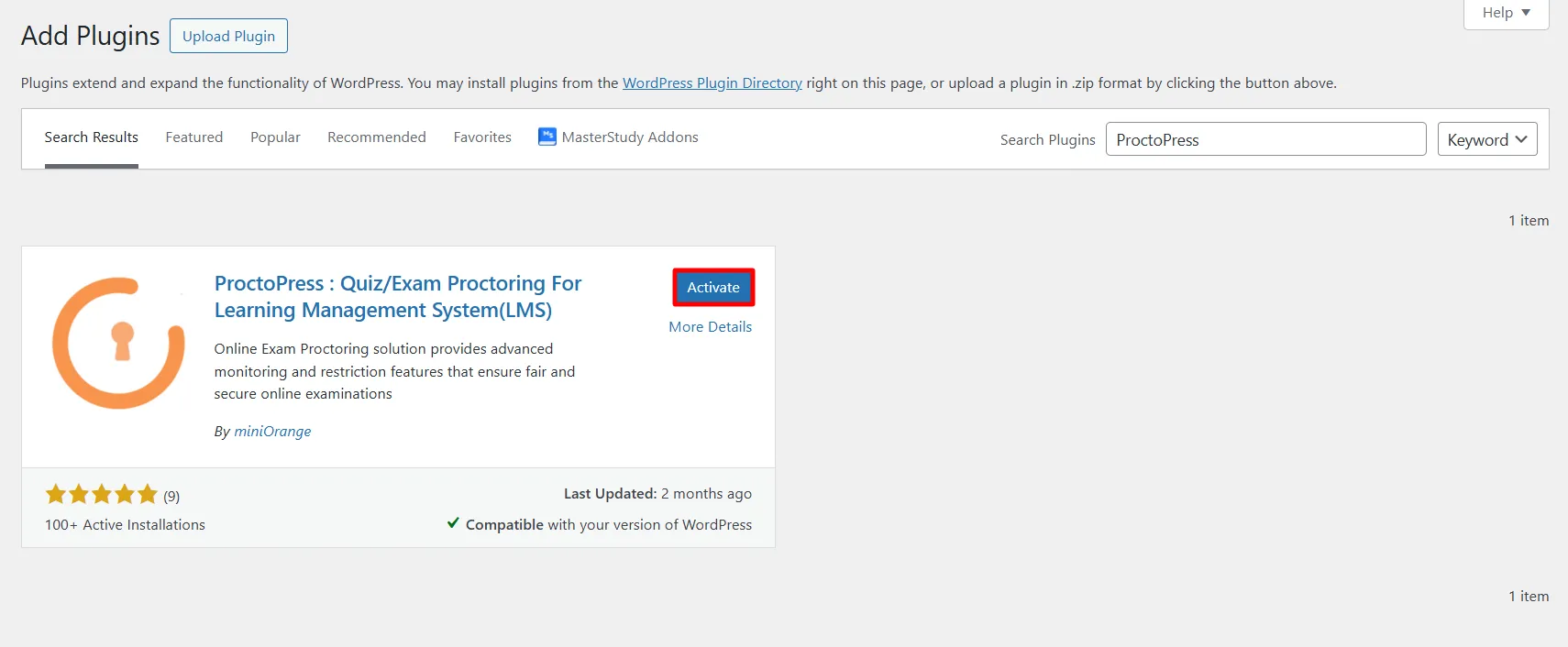Screen dimensions: 1568x647
Task: Click the '100+ Active Installations' text
Action: 125,525
